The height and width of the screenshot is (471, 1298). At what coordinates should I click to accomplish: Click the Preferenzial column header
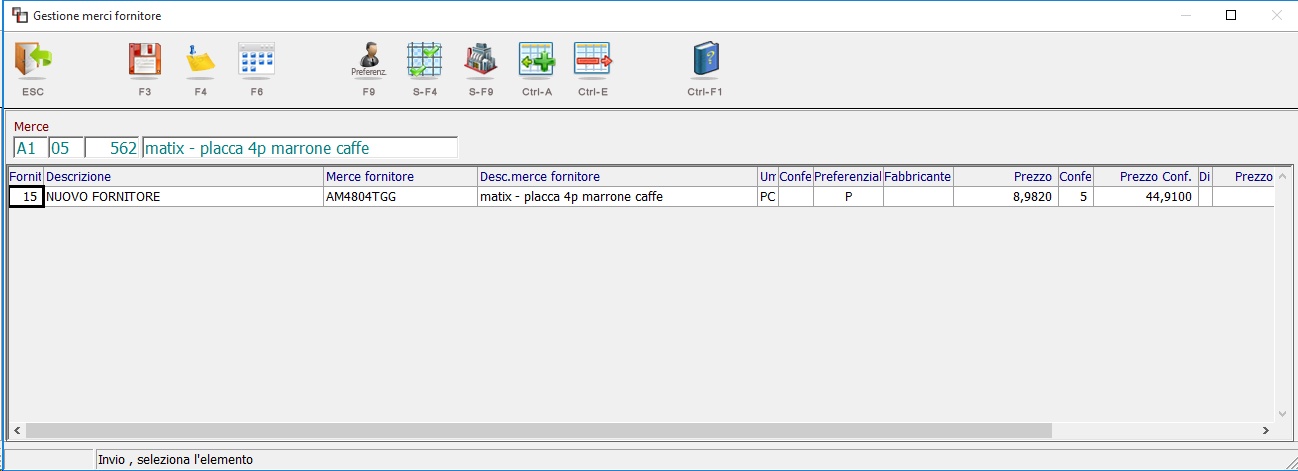point(848,177)
